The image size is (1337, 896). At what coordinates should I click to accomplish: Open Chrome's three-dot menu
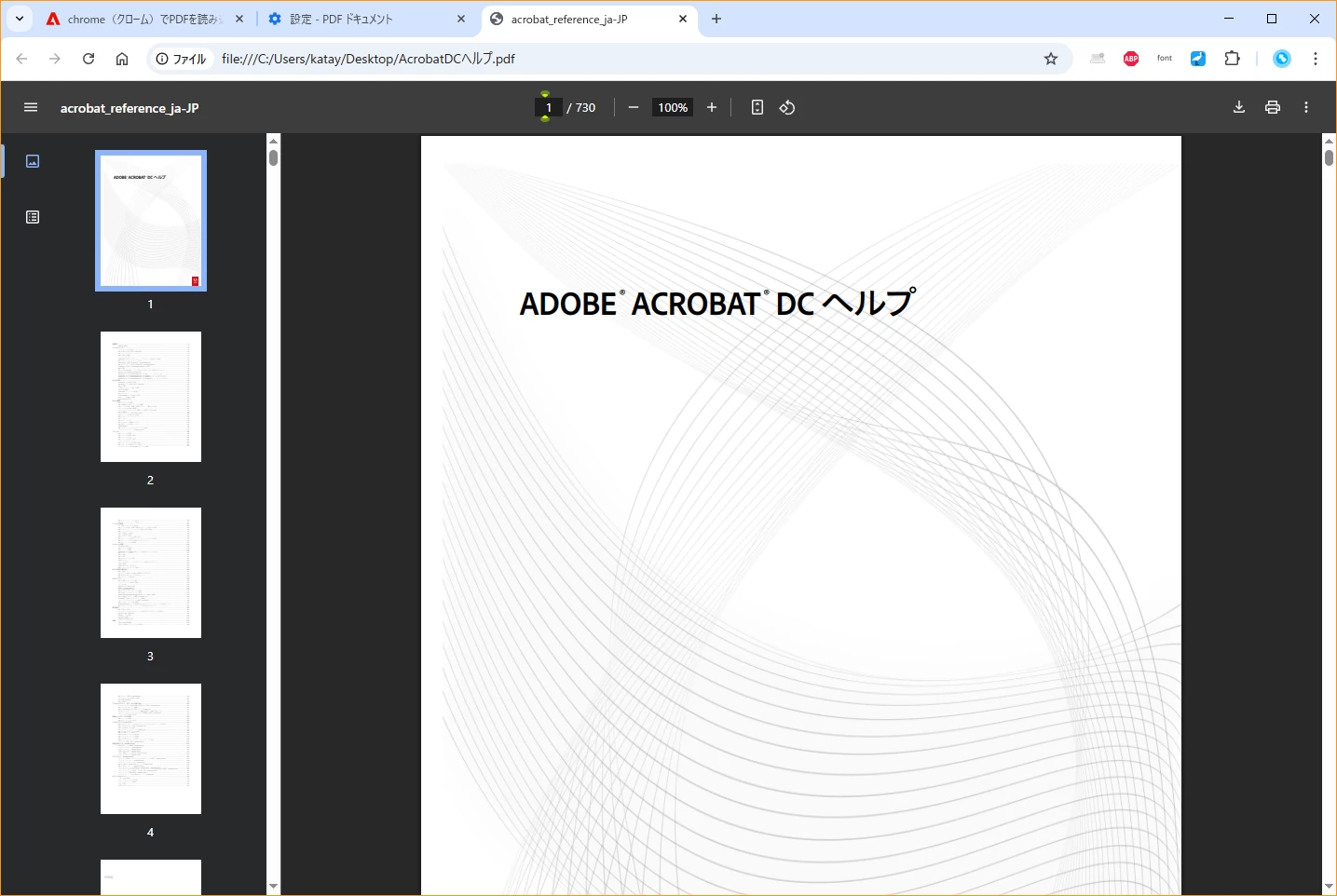point(1316,59)
